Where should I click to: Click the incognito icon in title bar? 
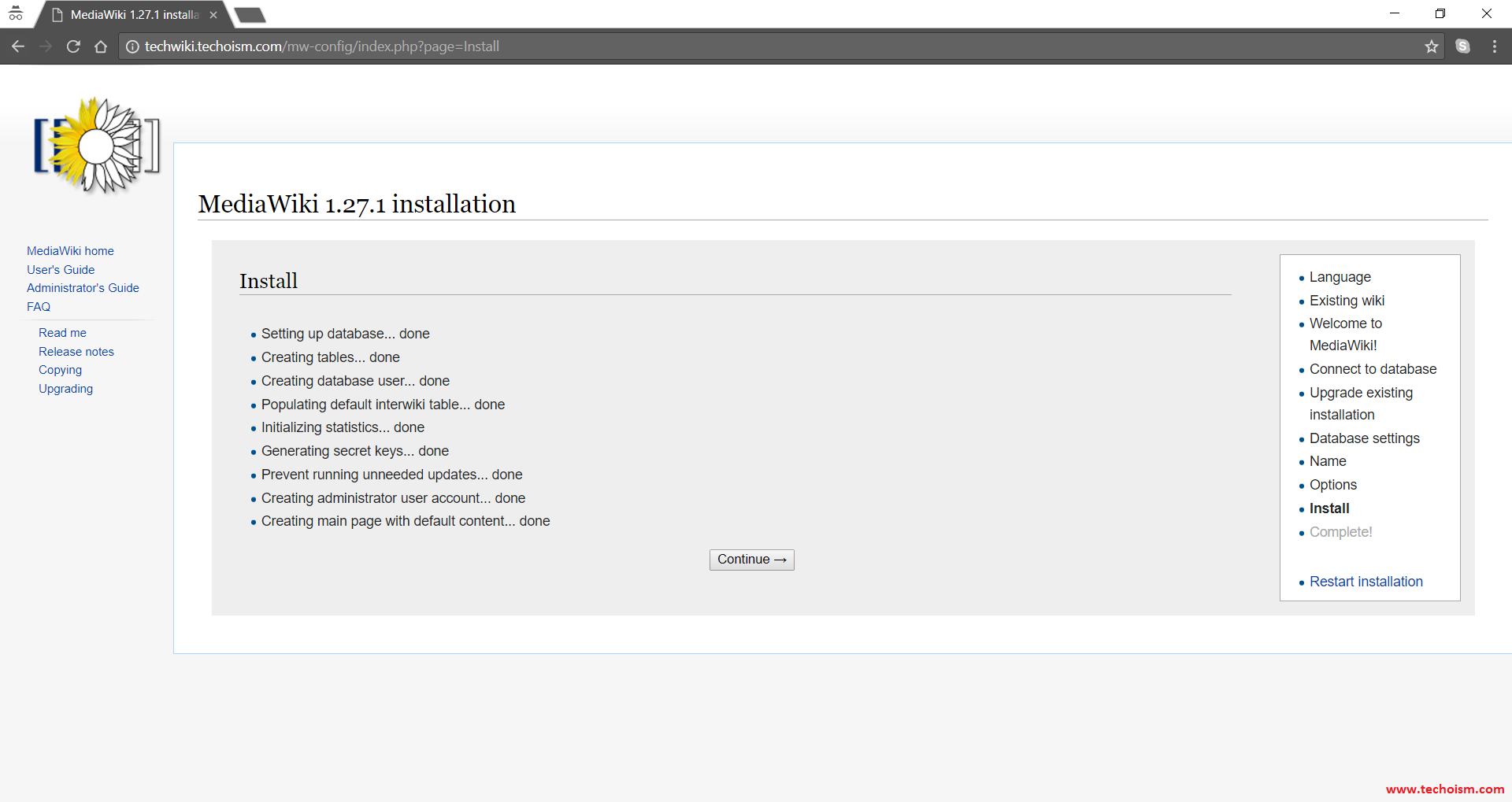click(x=16, y=13)
